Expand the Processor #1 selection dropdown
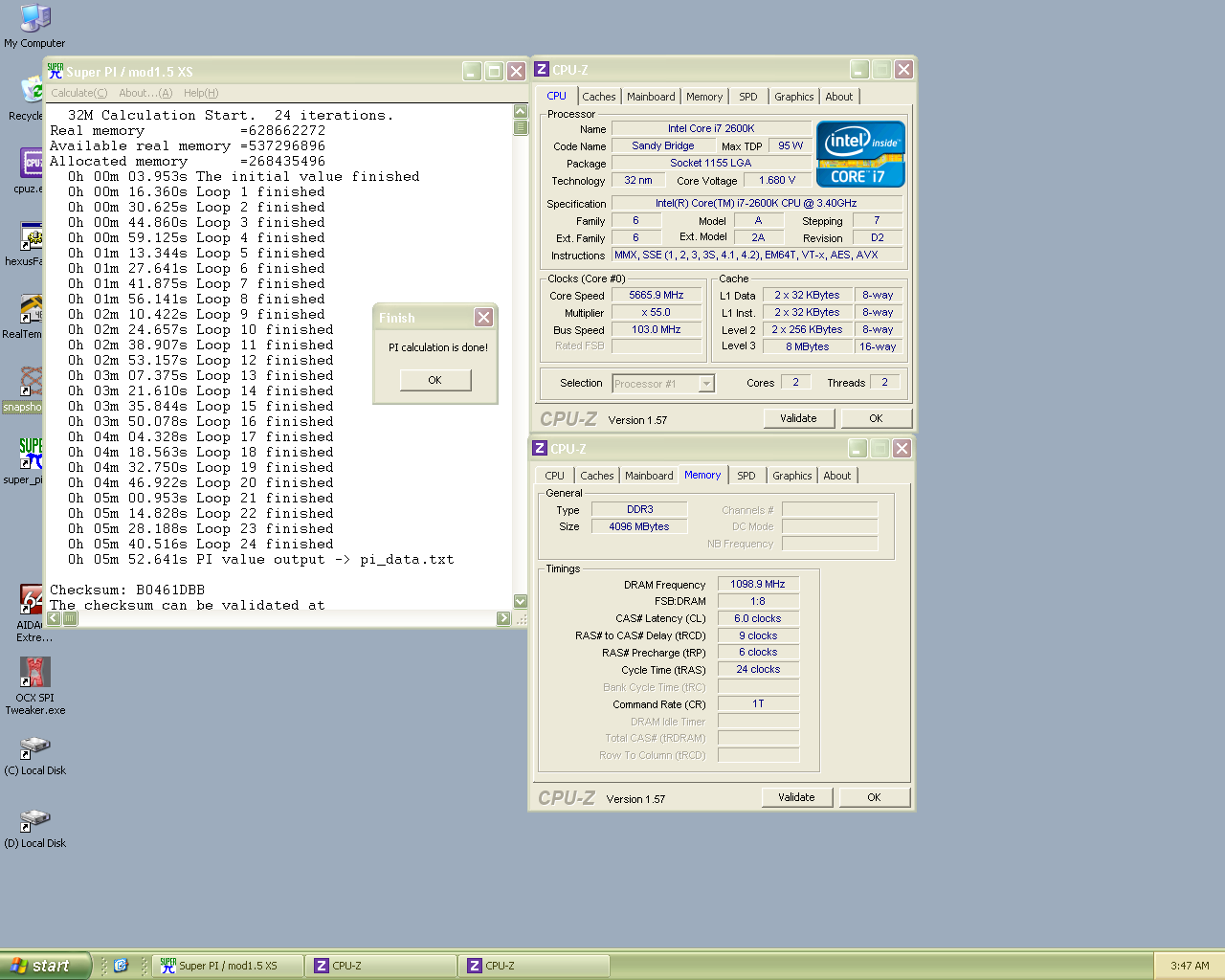The height and width of the screenshot is (980, 1225). pos(706,384)
